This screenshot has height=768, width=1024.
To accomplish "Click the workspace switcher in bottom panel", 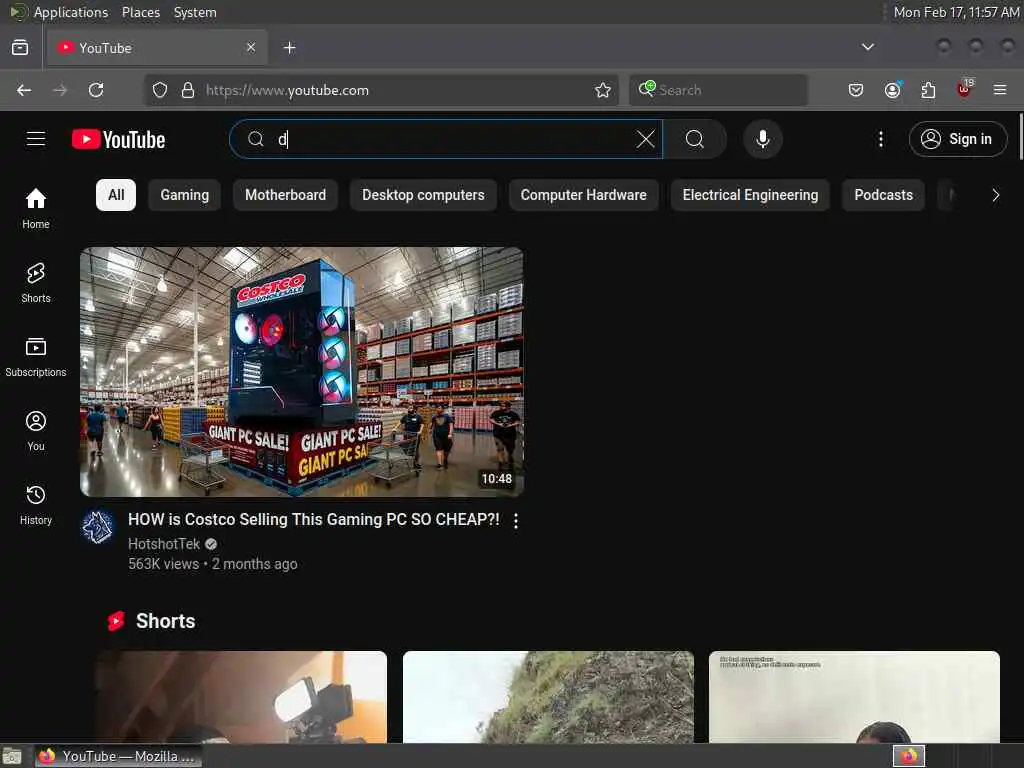I will pos(909,756).
